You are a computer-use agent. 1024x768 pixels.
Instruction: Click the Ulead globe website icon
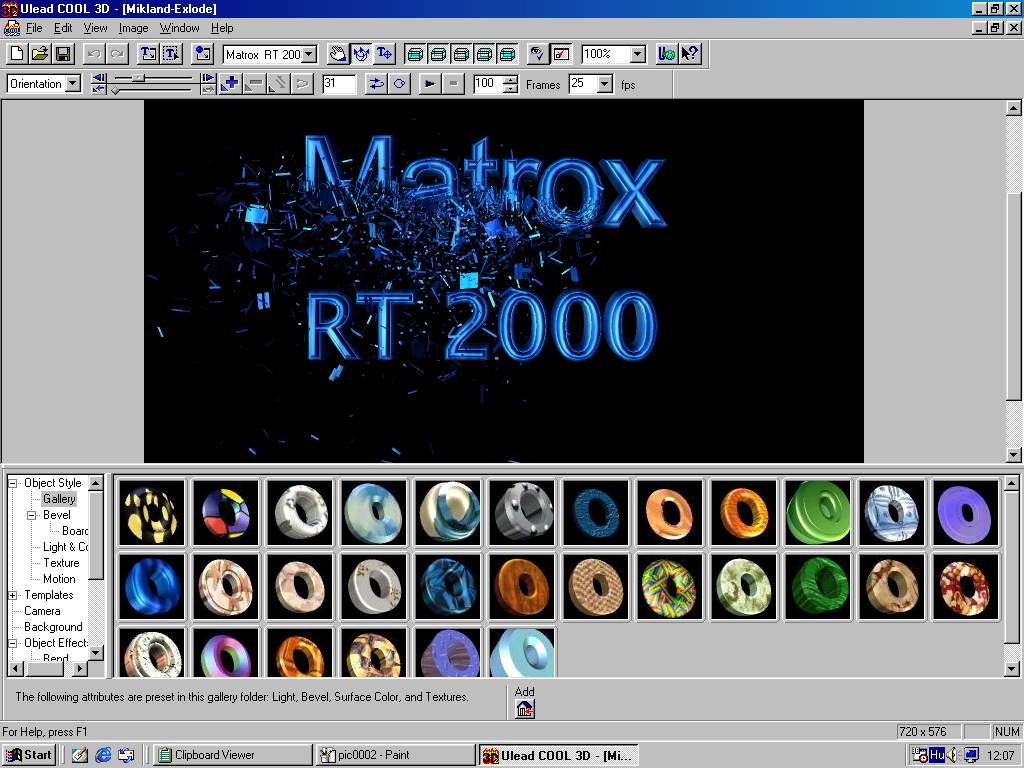pos(667,54)
